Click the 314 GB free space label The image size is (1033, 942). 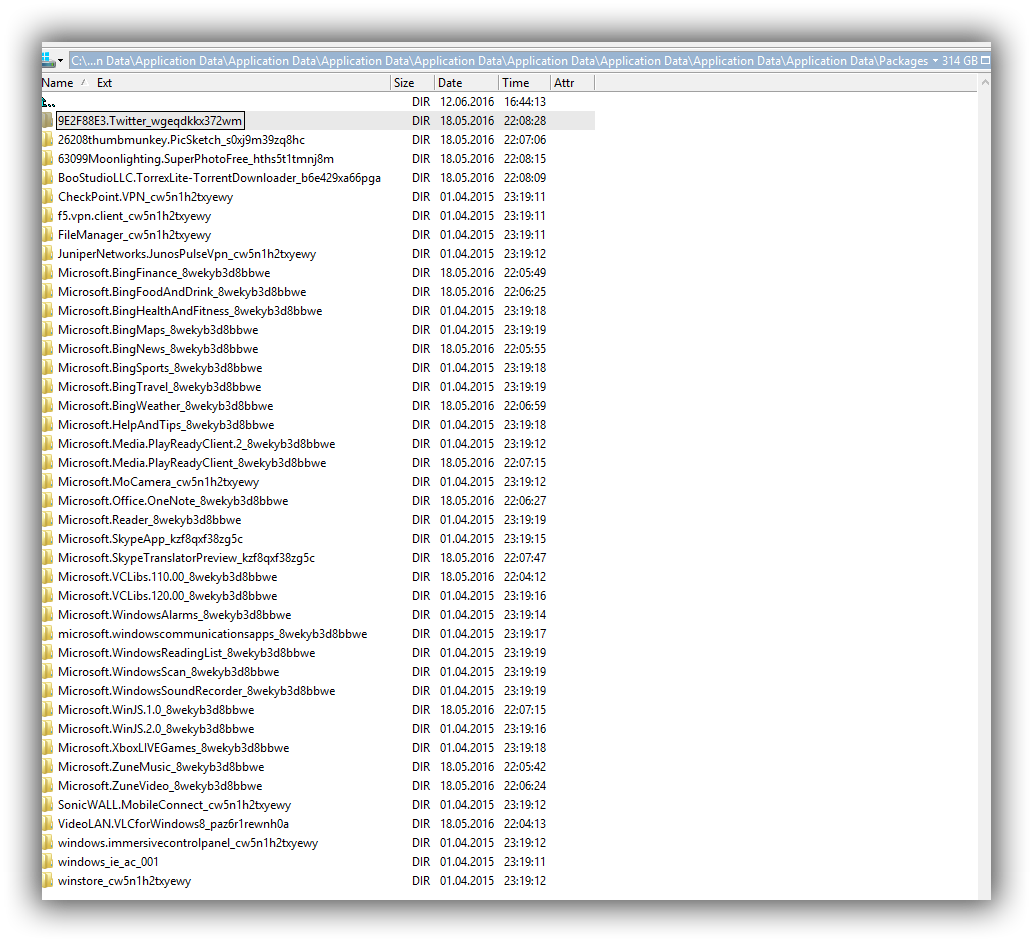coord(960,61)
